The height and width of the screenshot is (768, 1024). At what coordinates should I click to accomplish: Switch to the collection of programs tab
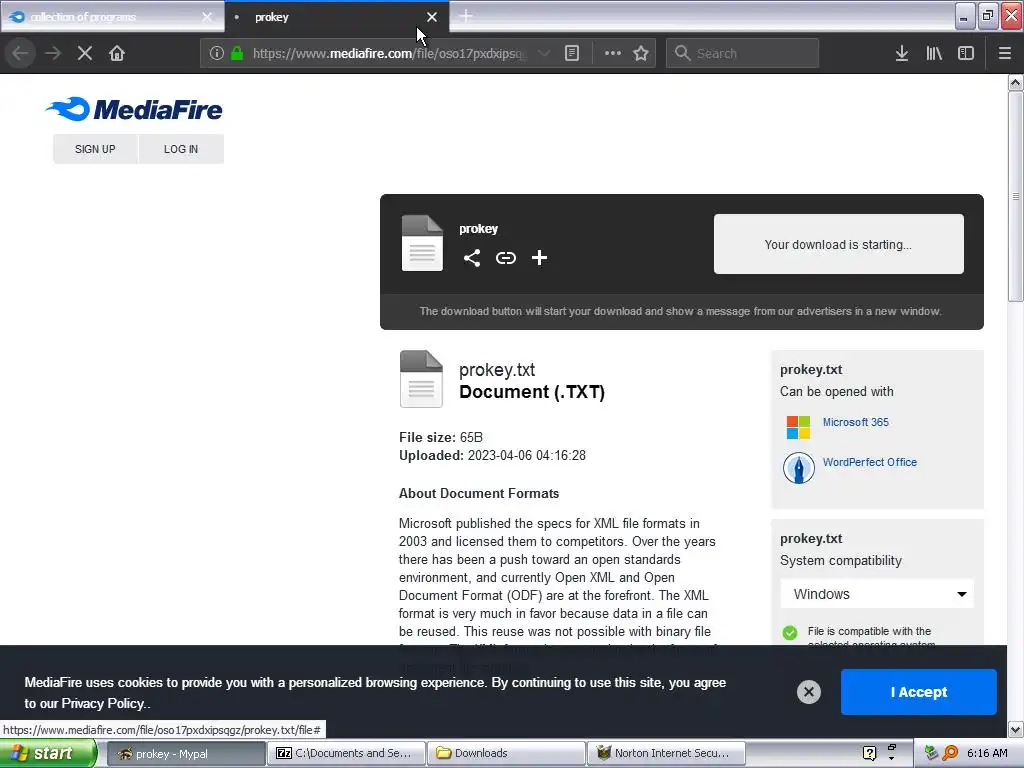tap(104, 17)
